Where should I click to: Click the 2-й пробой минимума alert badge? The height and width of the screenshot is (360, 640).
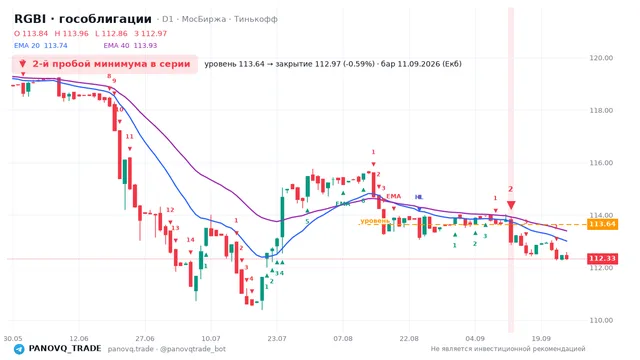coord(105,64)
